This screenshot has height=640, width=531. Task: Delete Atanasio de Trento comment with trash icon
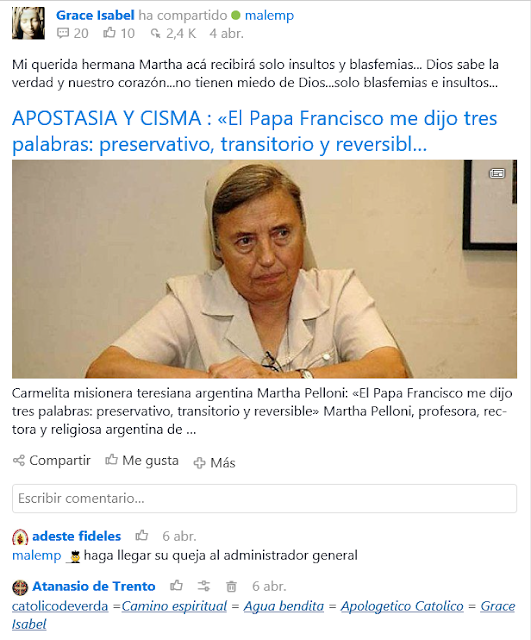pyautogui.click(x=231, y=587)
